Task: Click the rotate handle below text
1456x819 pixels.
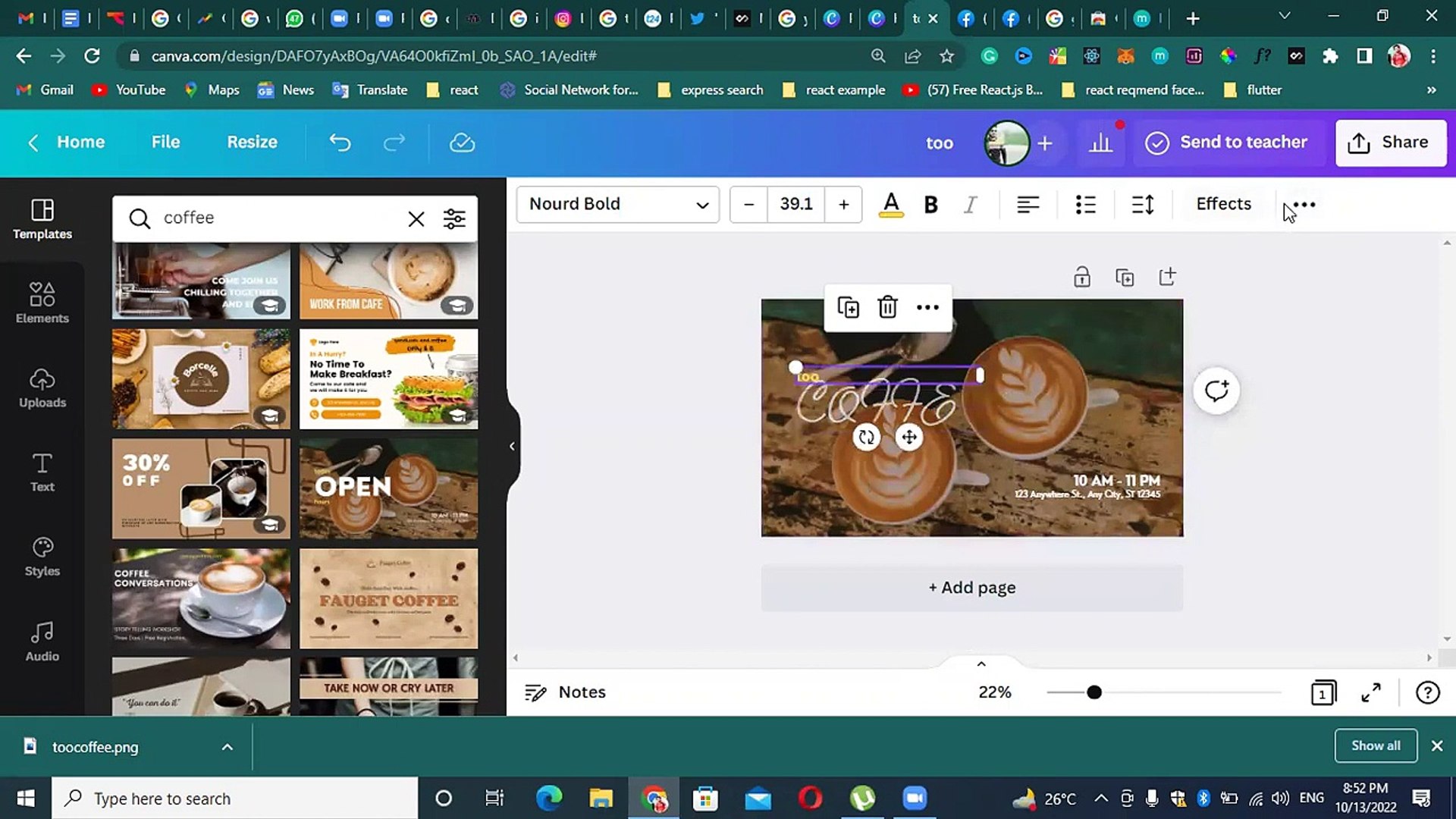Action: point(866,438)
